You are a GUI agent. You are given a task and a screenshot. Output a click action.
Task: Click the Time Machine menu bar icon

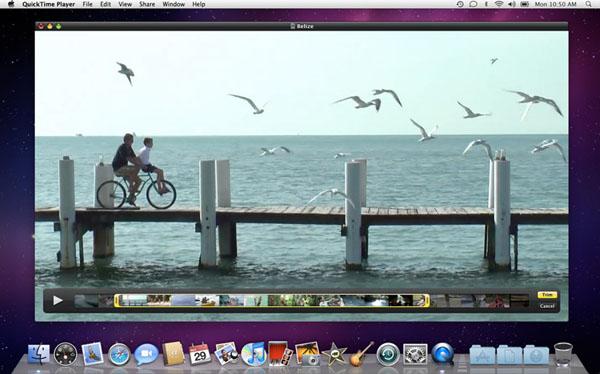(460, 4)
